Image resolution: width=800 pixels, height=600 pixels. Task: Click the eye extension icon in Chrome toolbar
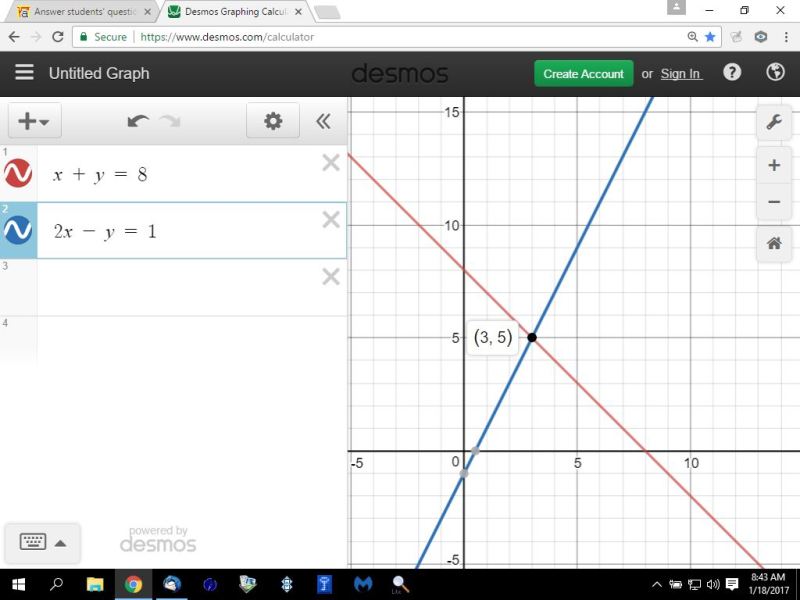coord(760,37)
